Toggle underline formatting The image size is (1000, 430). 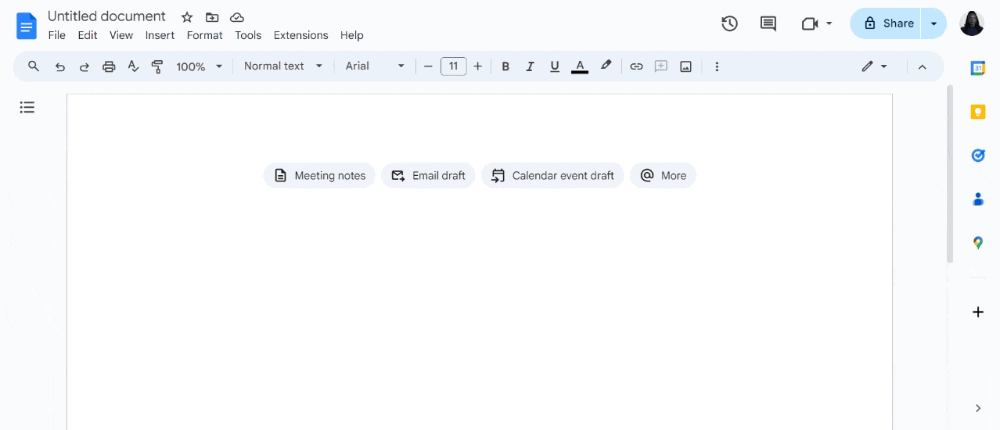point(554,66)
